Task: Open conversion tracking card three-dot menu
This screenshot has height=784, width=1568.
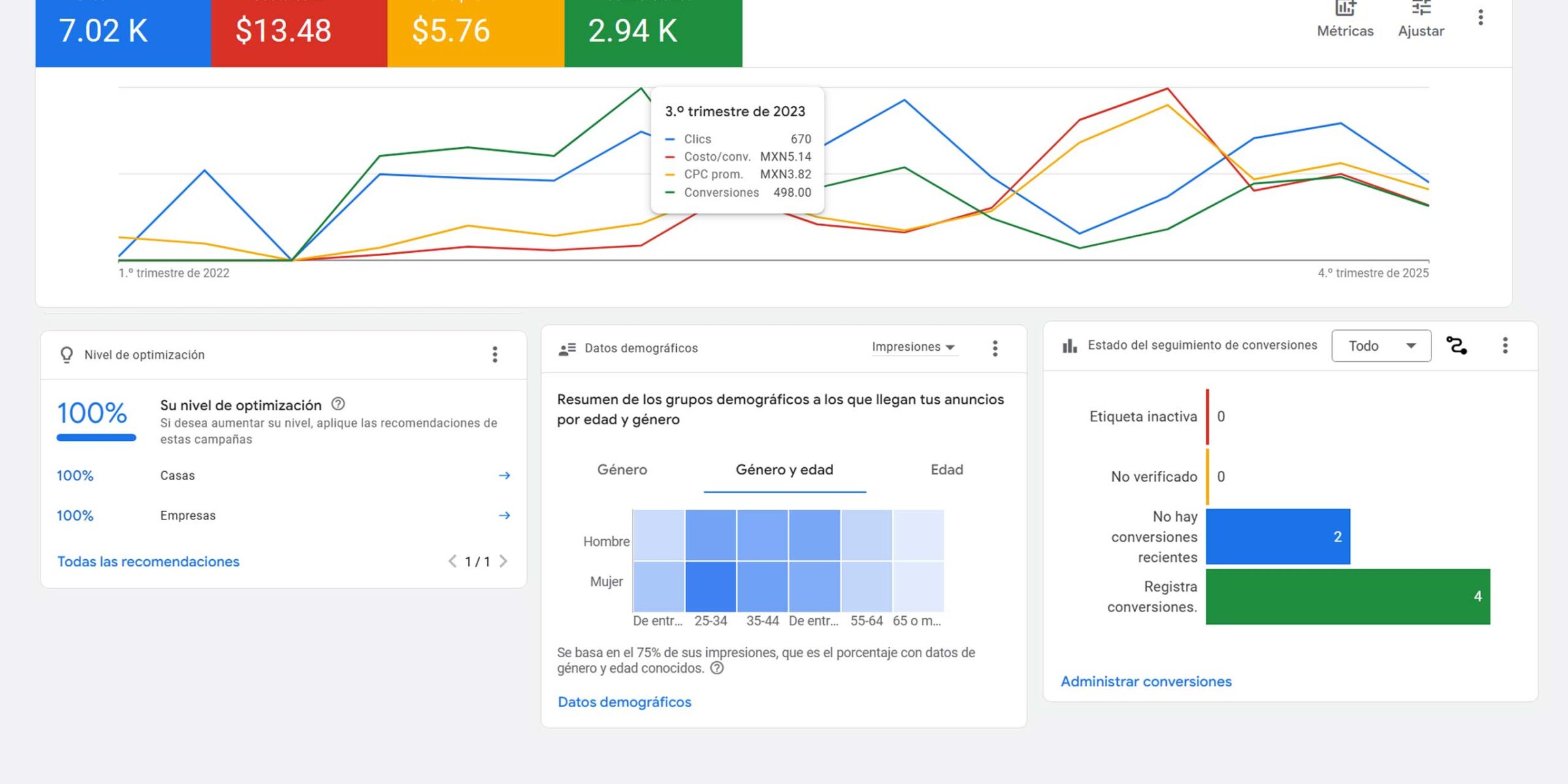Action: coord(1505,346)
